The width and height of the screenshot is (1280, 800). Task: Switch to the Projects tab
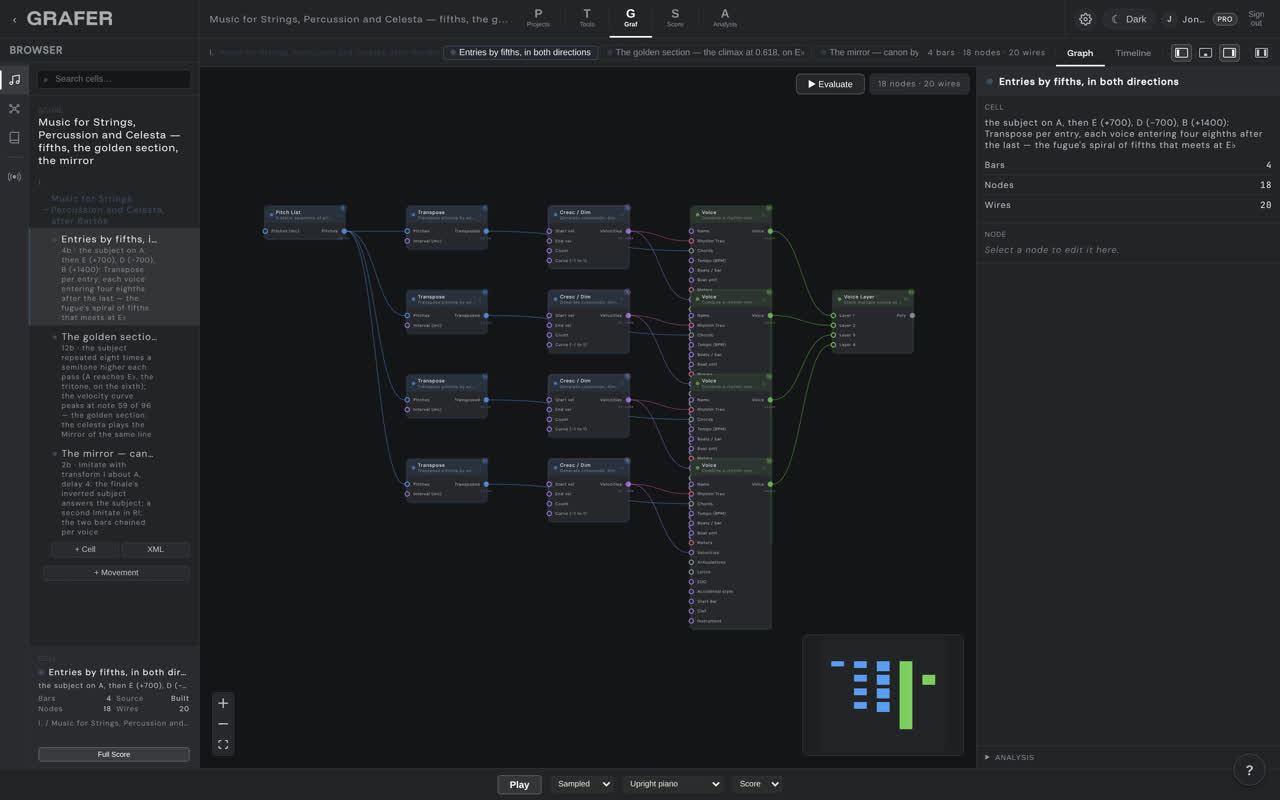pyautogui.click(x=538, y=18)
